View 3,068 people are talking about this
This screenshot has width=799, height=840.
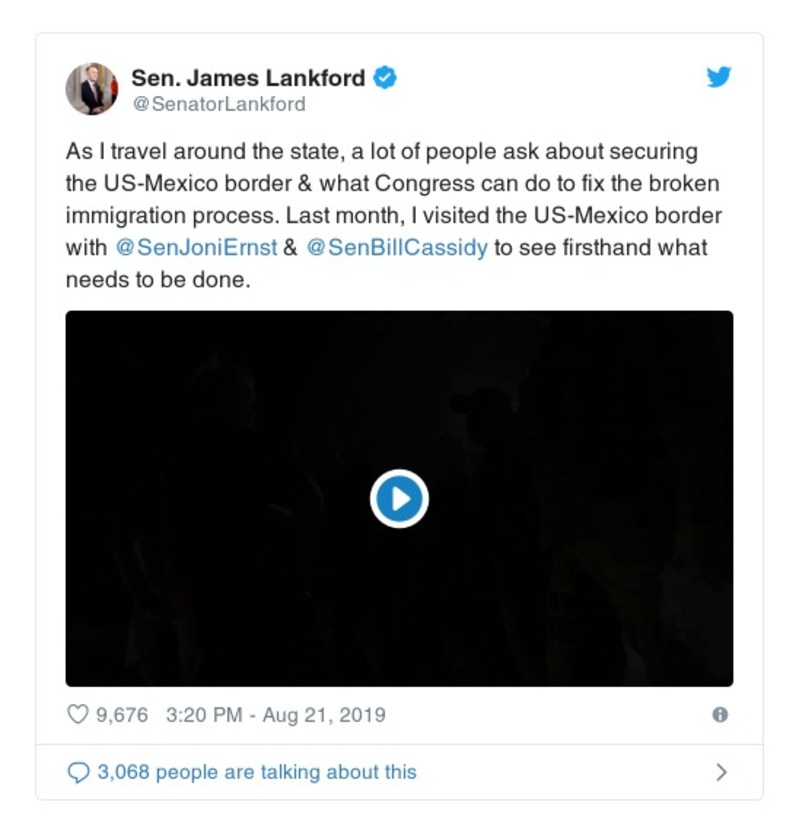tap(257, 772)
